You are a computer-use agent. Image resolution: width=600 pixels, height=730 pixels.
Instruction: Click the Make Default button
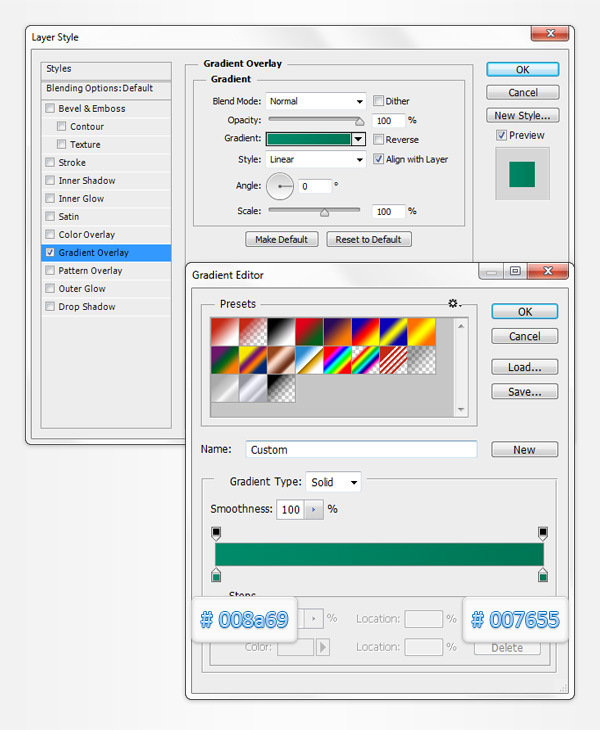coord(282,240)
